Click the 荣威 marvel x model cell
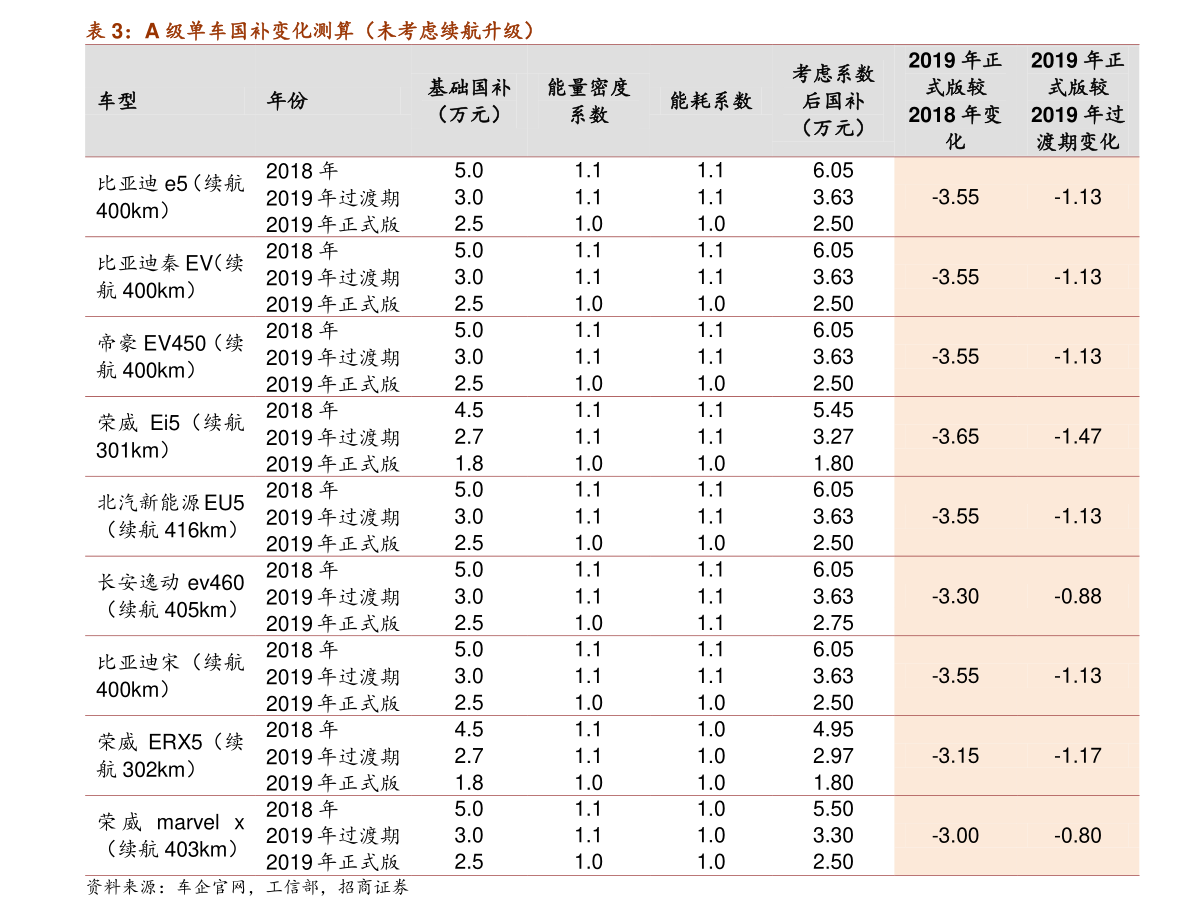This screenshot has height=918, width=1191. point(171,835)
